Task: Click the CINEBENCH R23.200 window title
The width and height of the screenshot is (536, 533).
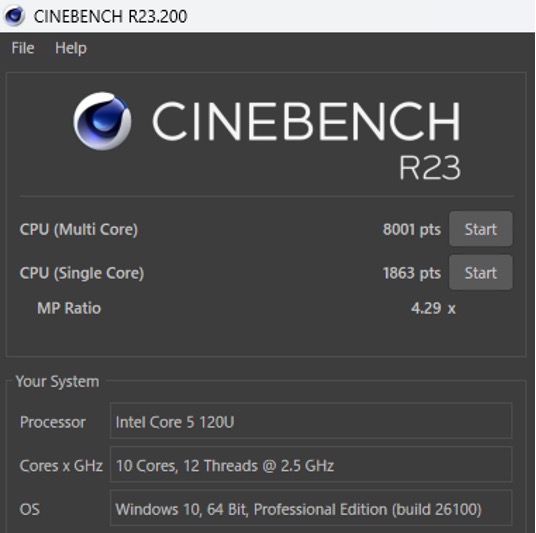Action: tap(110, 16)
